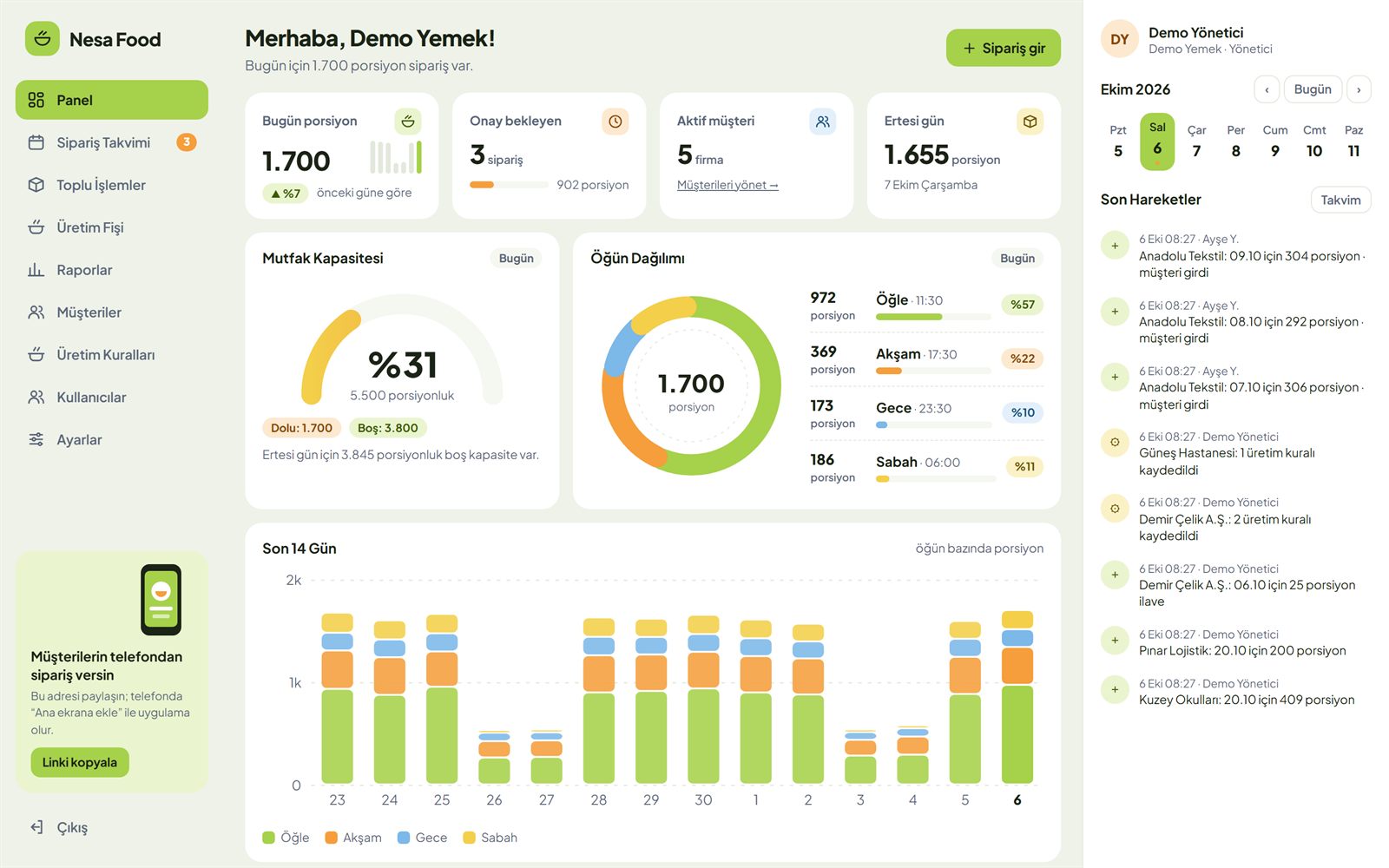
Task: Follow the Müşterileri yönet link
Action: (727, 185)
